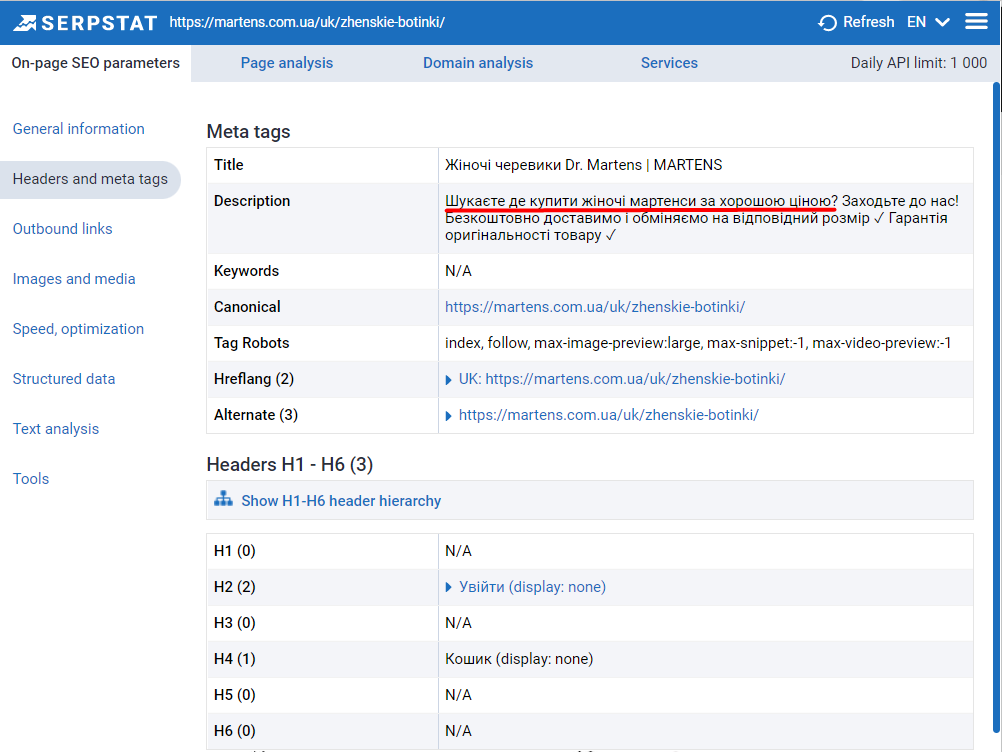The image size is (1002, 752).
Task: Click the Canonical URL link
Action: [595, 307]
